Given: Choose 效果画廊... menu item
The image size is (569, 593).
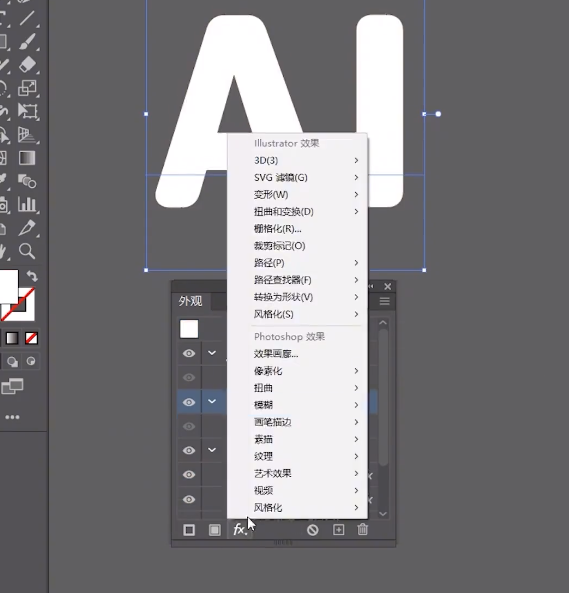Looking at the screenshot, I should tap(297, 354).
